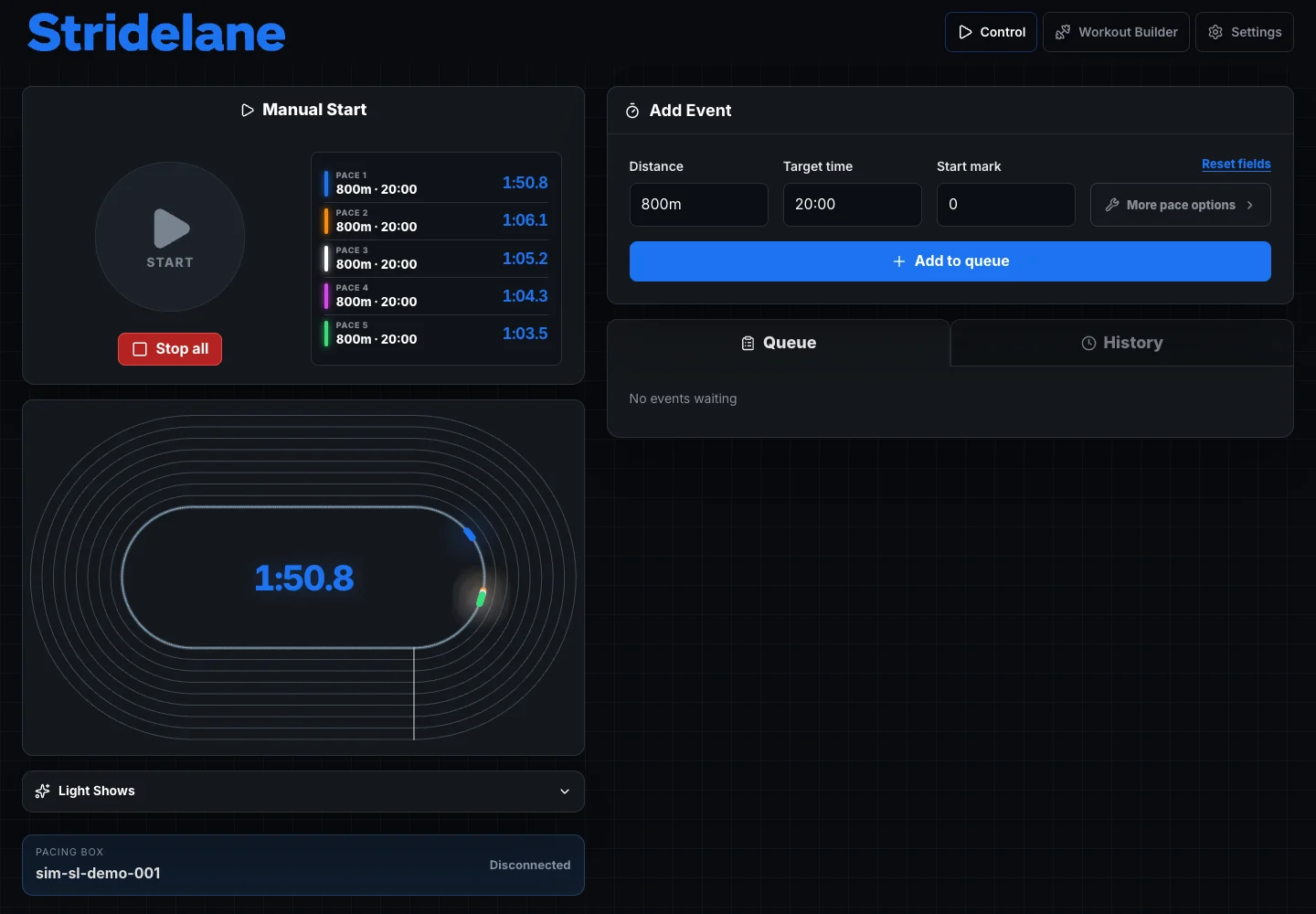
Task: Switch to the Queue tab
Action: (779, 343)
